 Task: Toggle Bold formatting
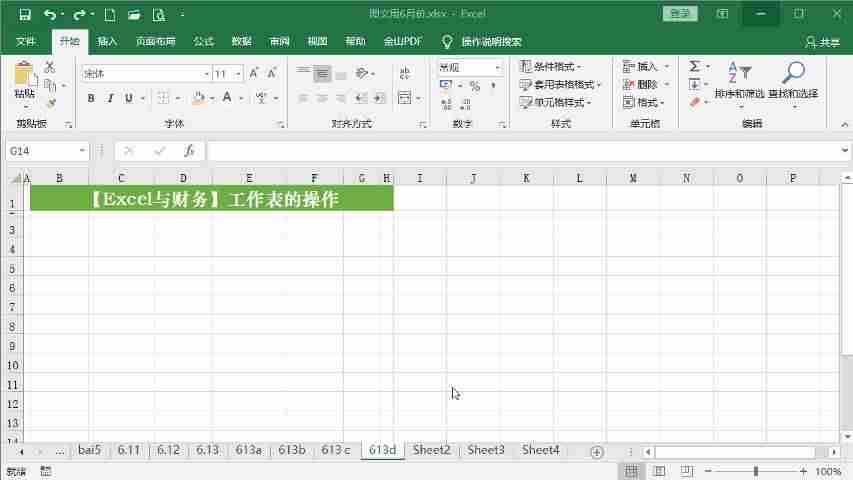(91, 98)
